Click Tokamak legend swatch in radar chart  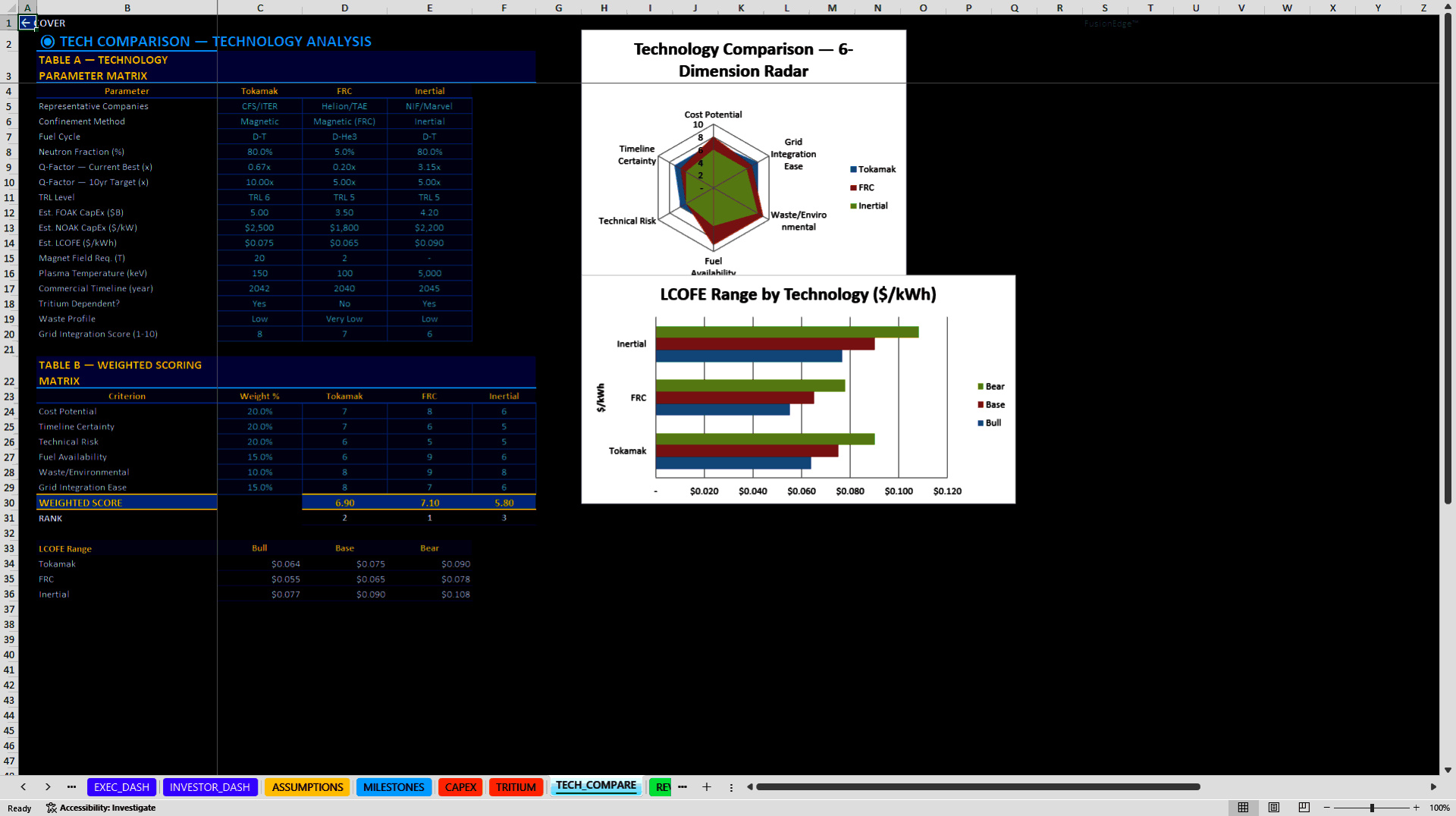(853, 170)
